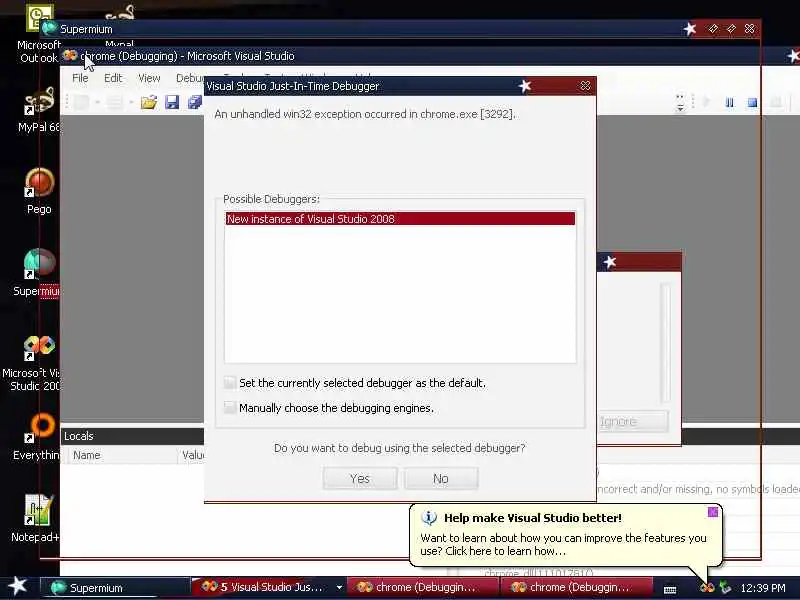This screenshot has height=600, width=800.
Task: Click the Stop Debugging square icon
Action: [x=752, y=103]
